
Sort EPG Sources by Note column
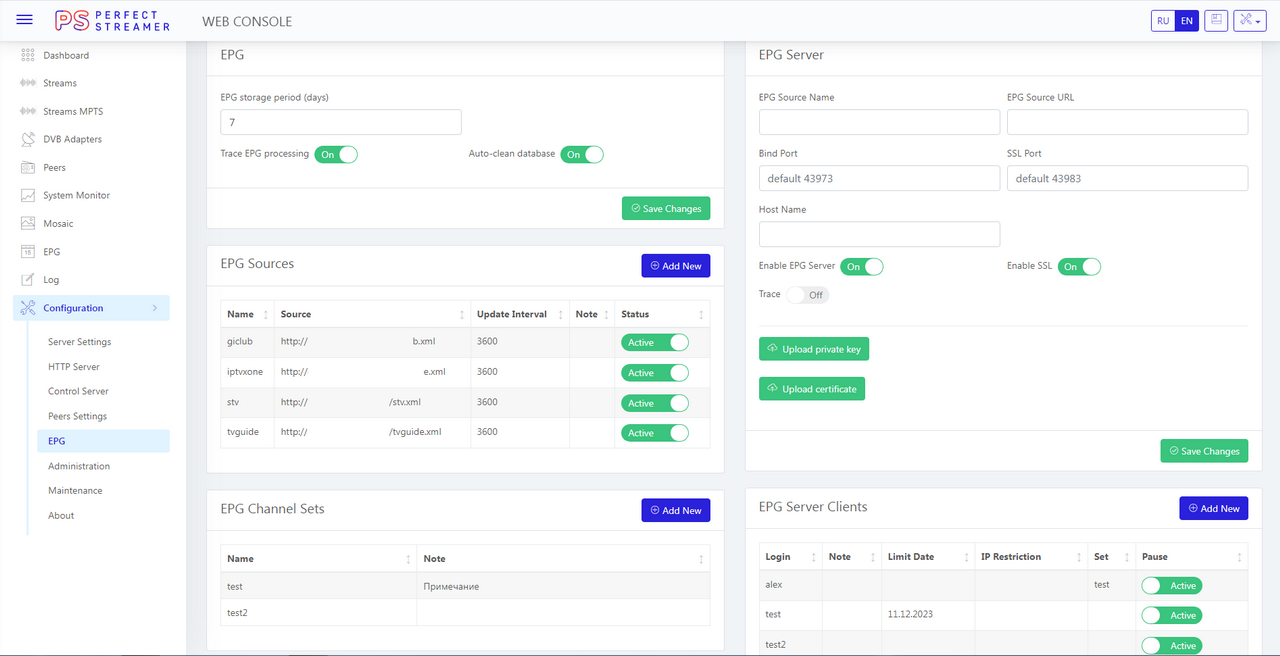592,314
